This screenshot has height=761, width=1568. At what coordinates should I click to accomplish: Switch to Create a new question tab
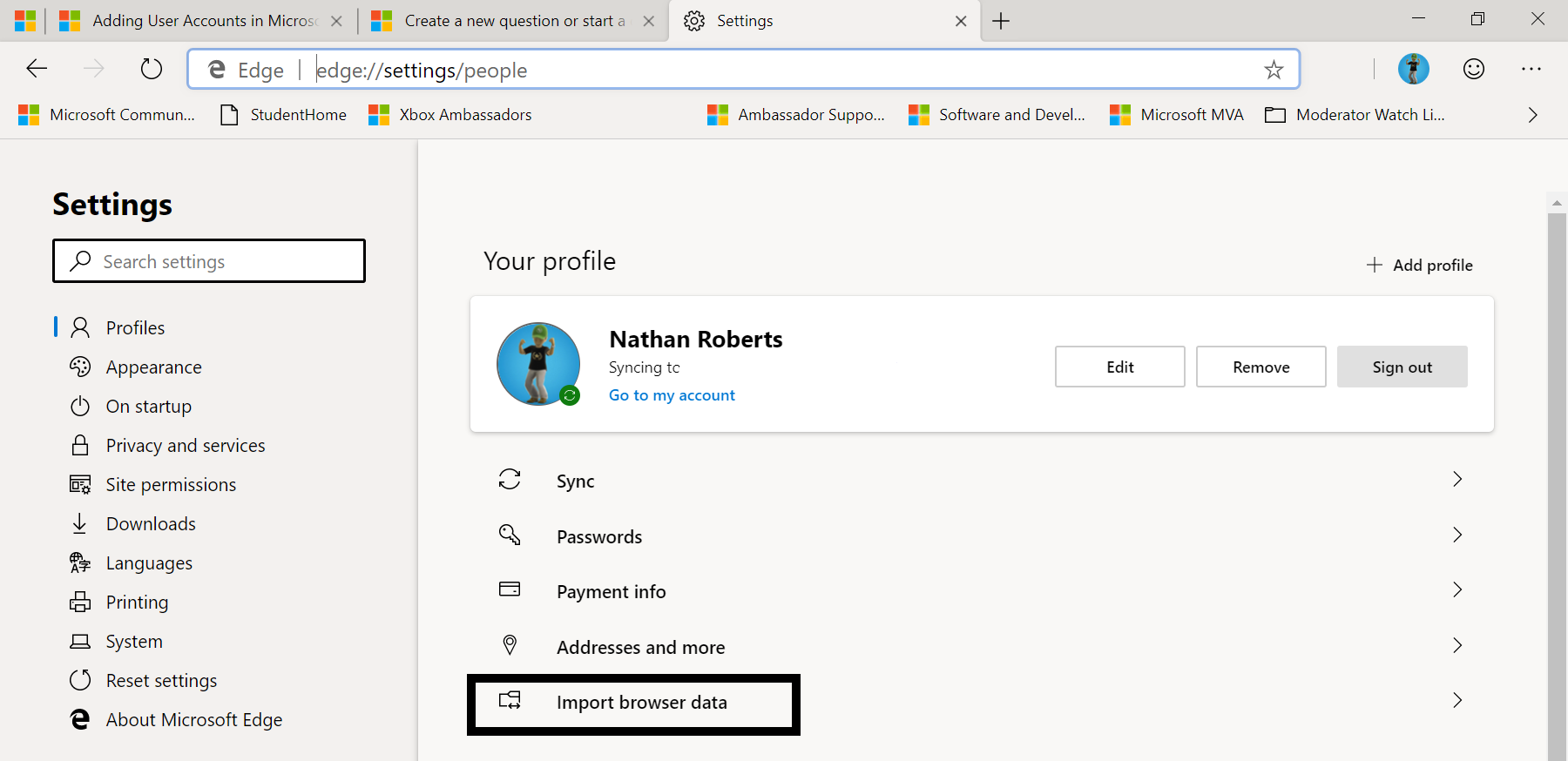512,21
